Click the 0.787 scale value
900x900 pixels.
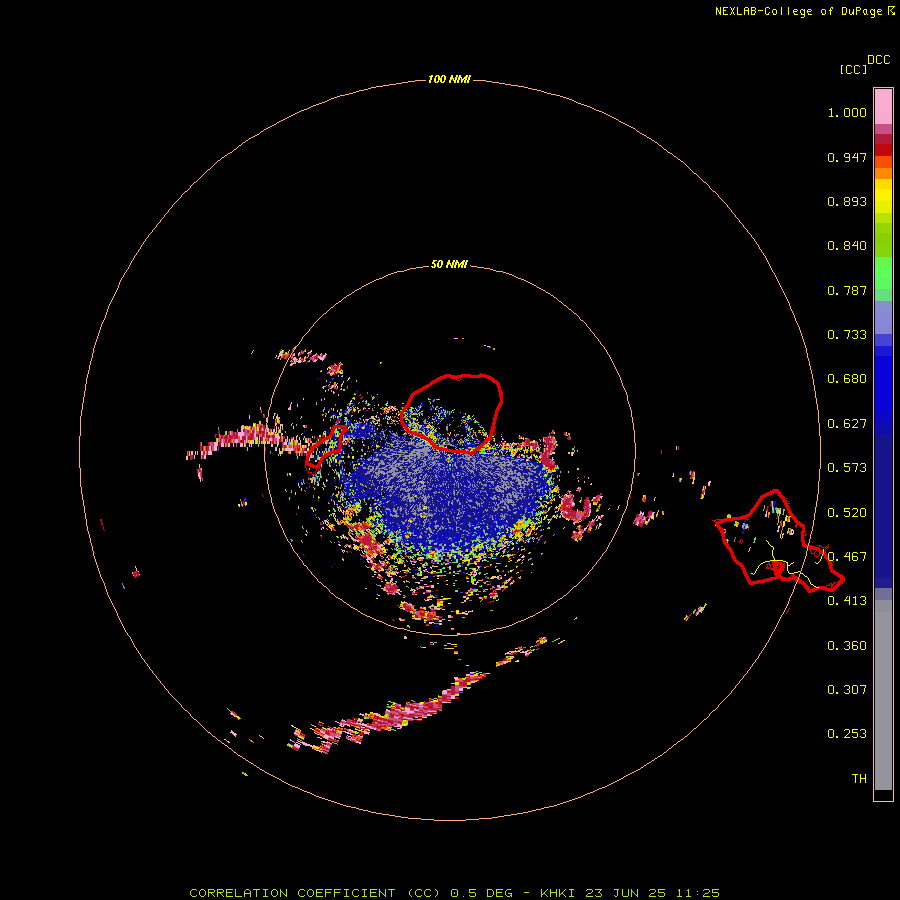click(x=847, y=290)
